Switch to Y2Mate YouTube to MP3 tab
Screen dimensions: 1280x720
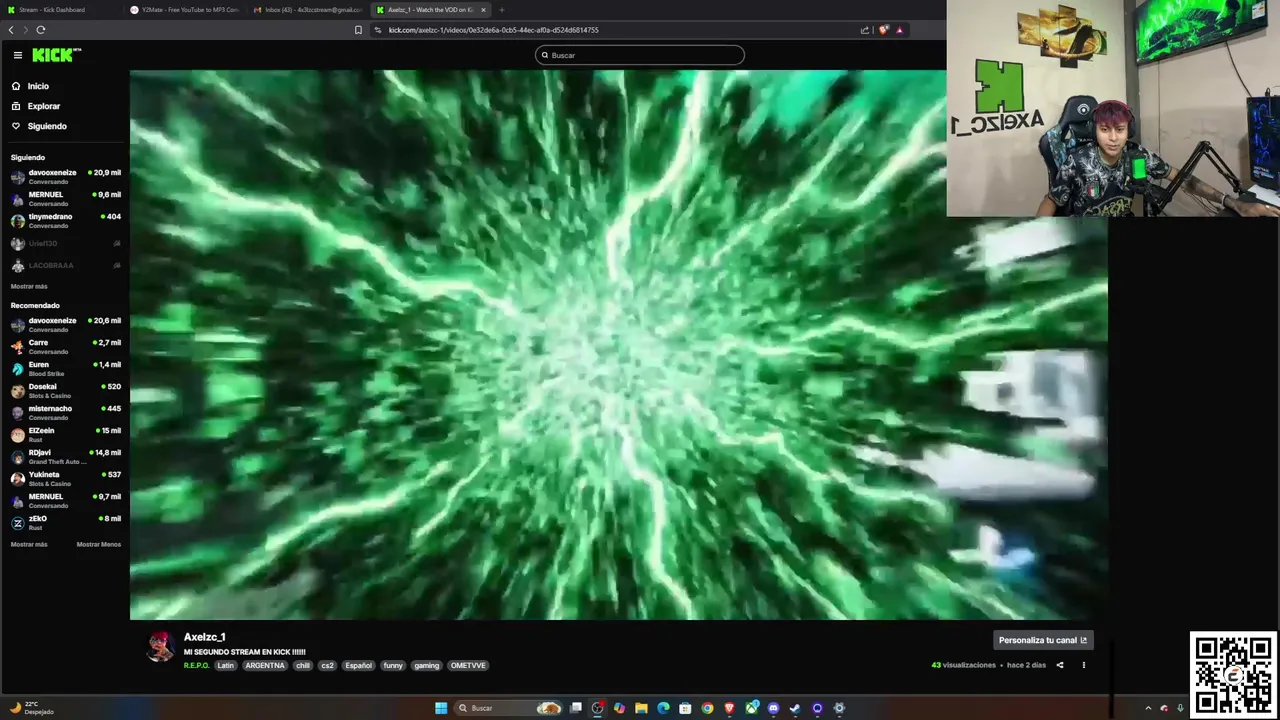(185, 10)
